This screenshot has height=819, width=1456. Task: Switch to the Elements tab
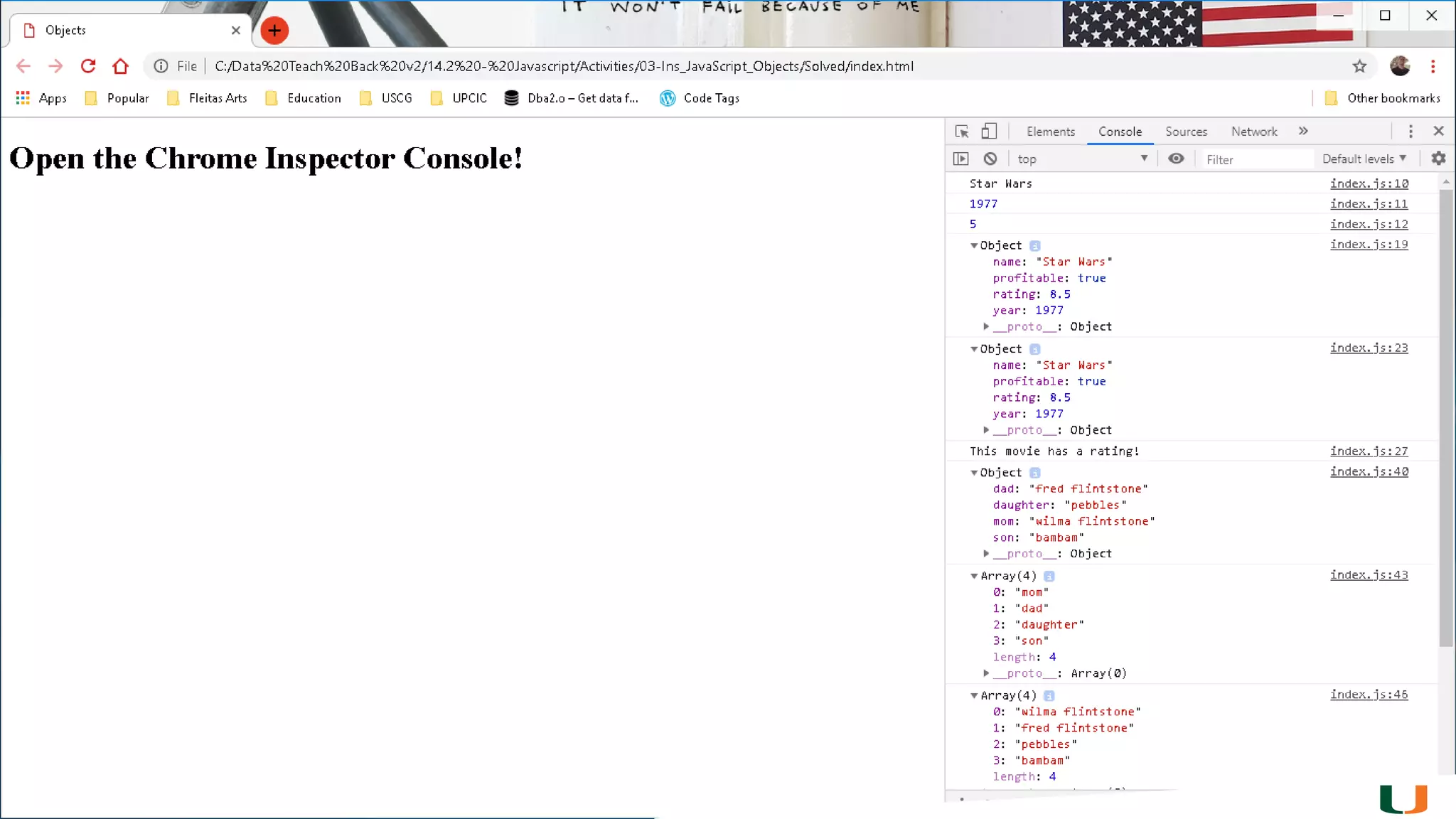[1050, 132]
